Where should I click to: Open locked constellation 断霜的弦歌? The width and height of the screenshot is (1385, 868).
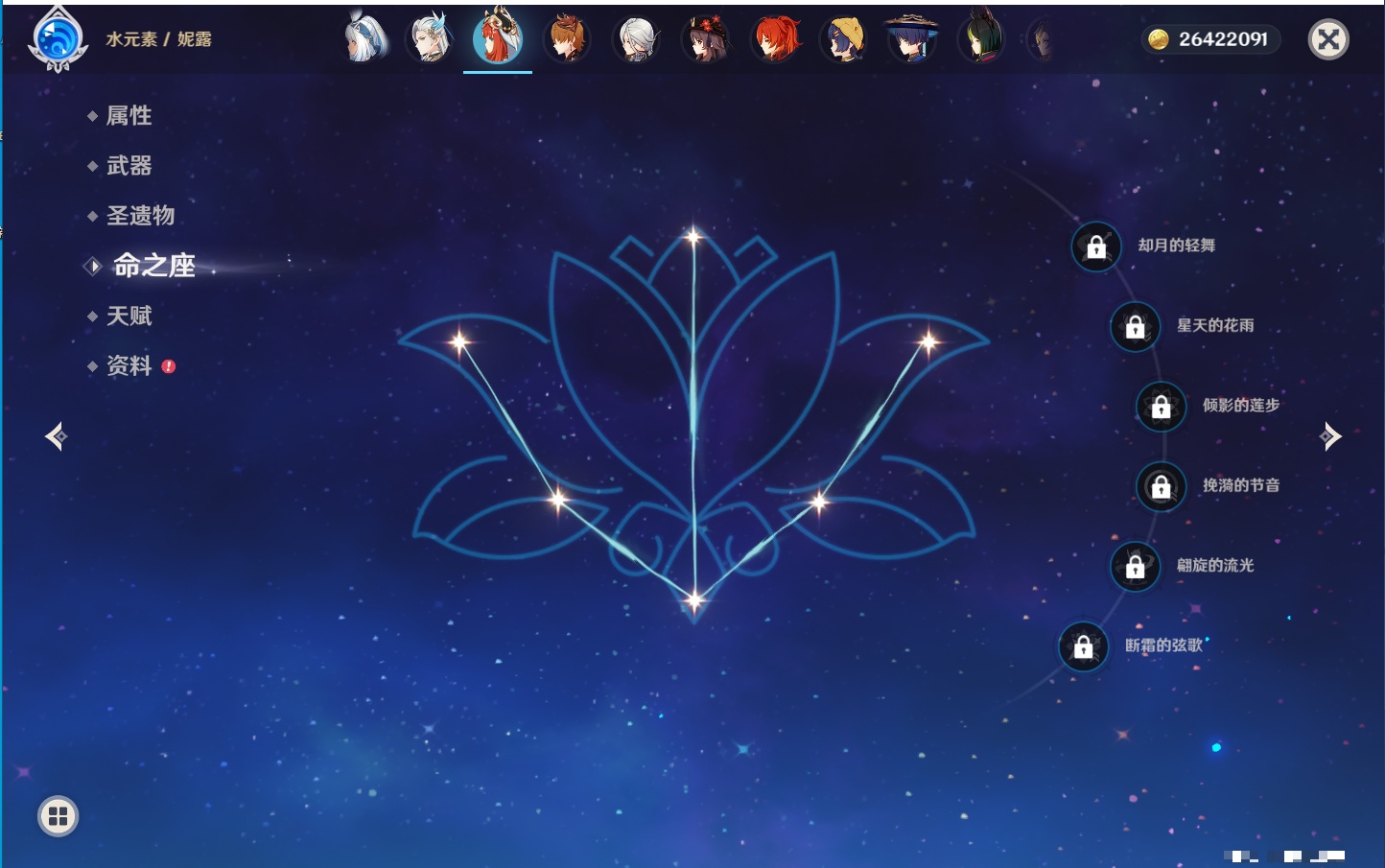coord(1083,646)
